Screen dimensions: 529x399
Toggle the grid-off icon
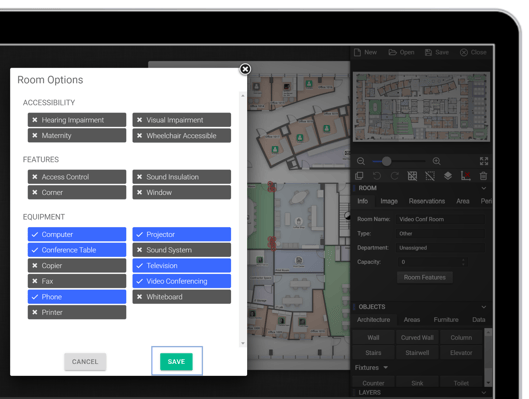[412, 176]
